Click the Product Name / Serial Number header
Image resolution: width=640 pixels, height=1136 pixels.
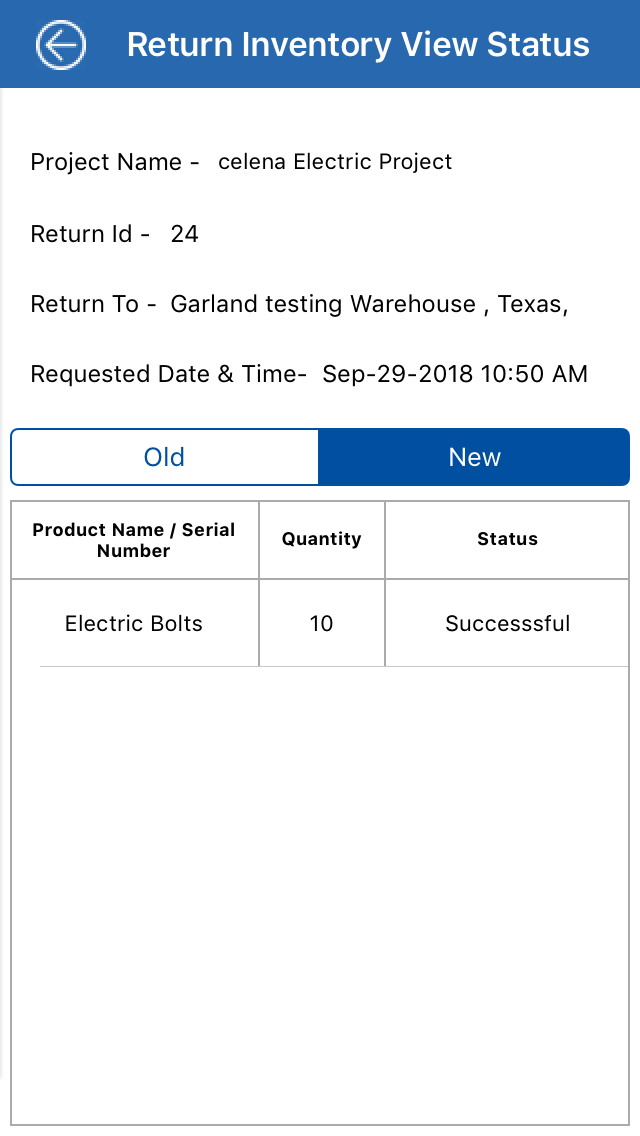coord(134,540)
